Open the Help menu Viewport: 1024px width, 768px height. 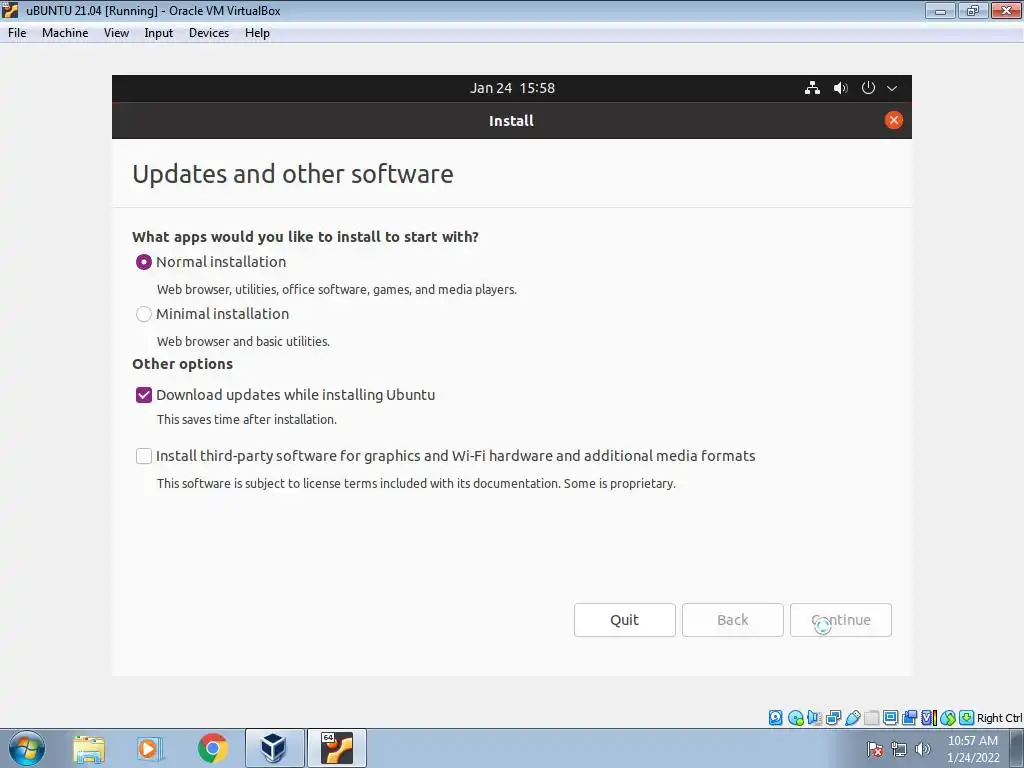257,33
